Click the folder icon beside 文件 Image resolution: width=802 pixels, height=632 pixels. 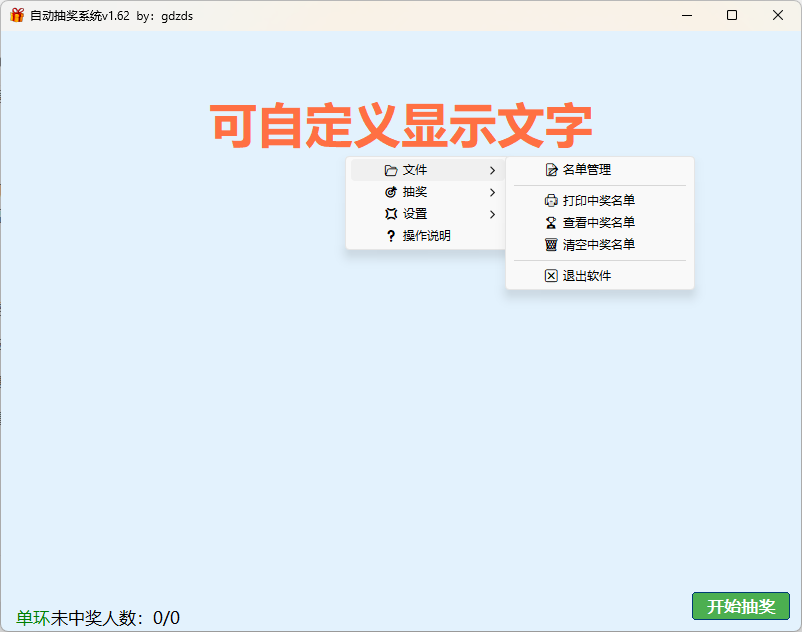coord(390,170)
